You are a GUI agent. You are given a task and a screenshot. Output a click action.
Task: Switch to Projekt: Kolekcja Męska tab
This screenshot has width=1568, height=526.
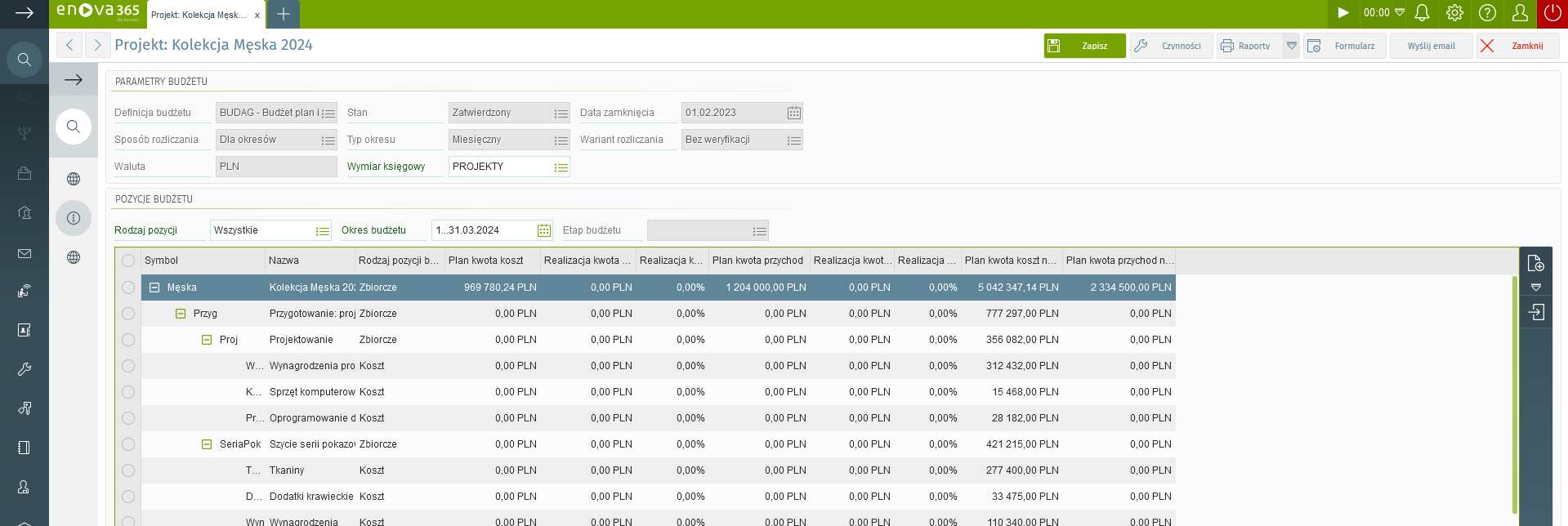pyautogui.click(x=199, y=15)
